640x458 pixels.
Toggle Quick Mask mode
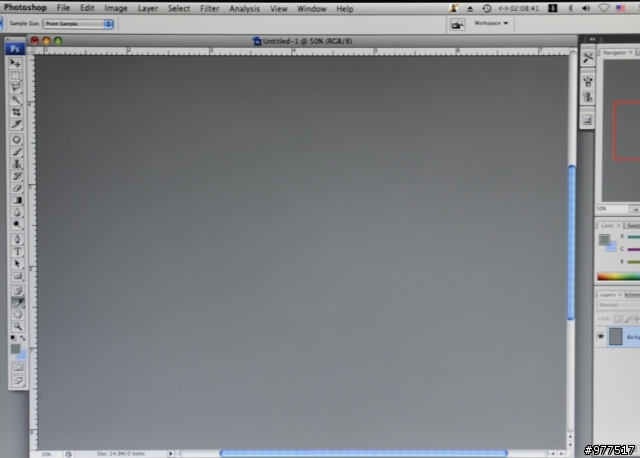[18, 367]
